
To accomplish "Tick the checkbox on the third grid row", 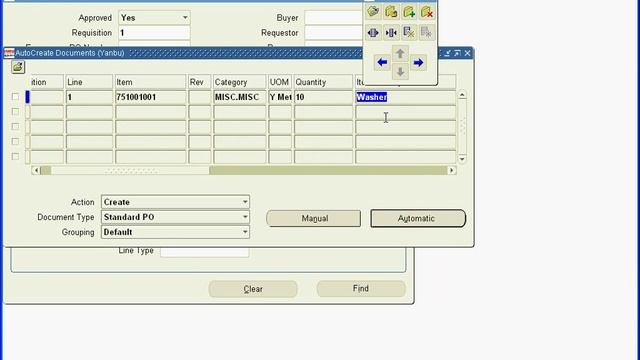I will (x=15, y=127).
